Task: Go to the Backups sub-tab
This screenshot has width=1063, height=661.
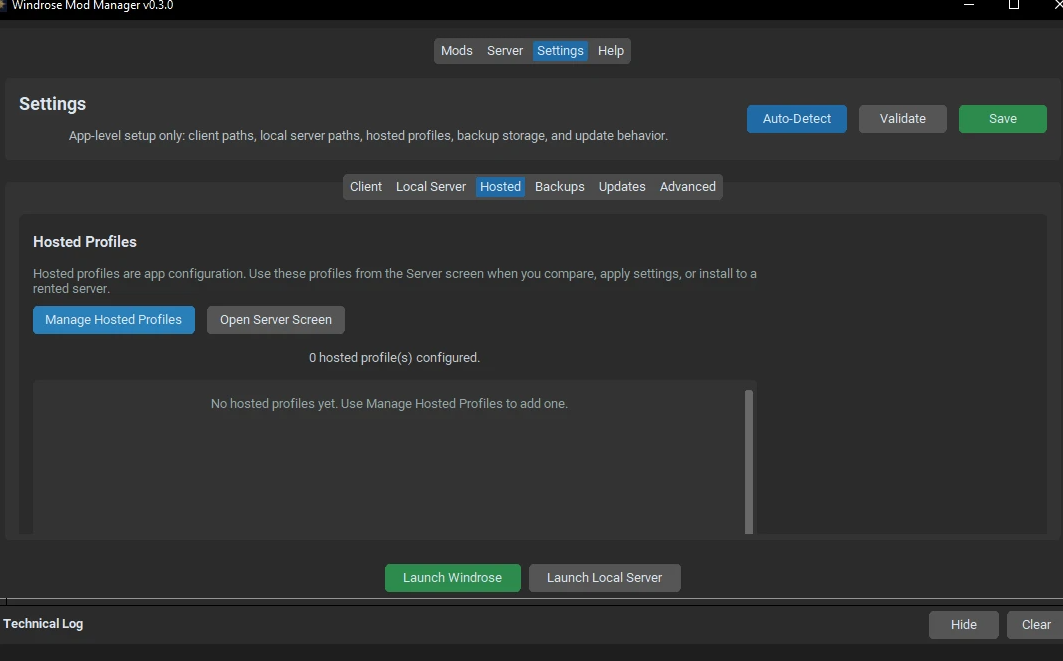Action: click(x=560, y=187)
